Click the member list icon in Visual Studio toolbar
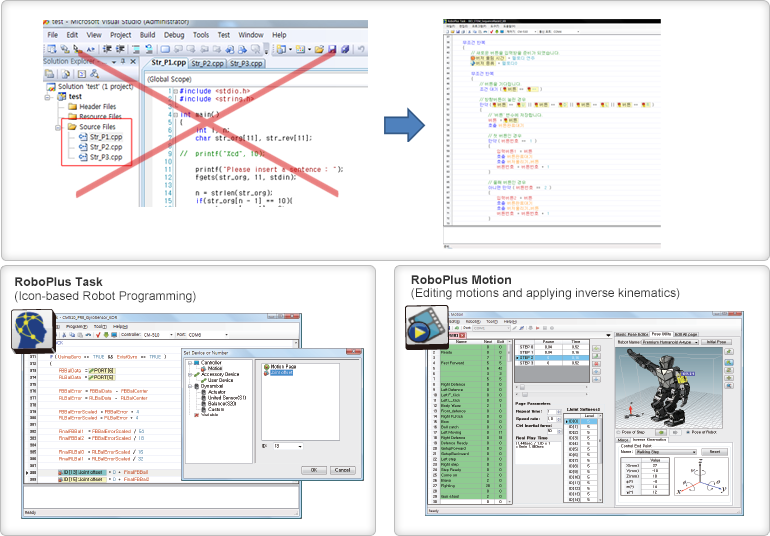This screenshot has width=770, height=536. click(52, 49)
